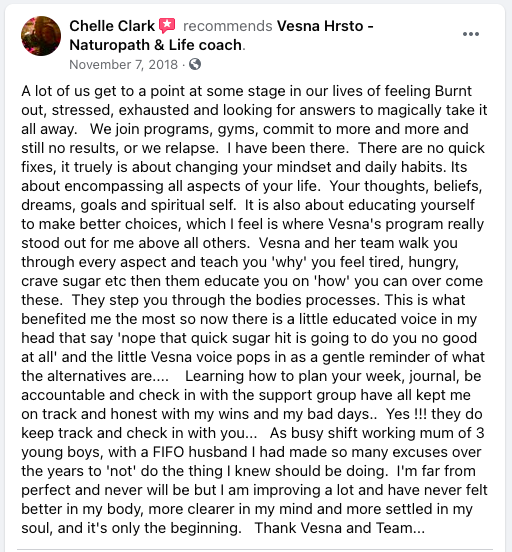
Task: Click the 'Naturopath & Life coach' text
Action: 155,45
